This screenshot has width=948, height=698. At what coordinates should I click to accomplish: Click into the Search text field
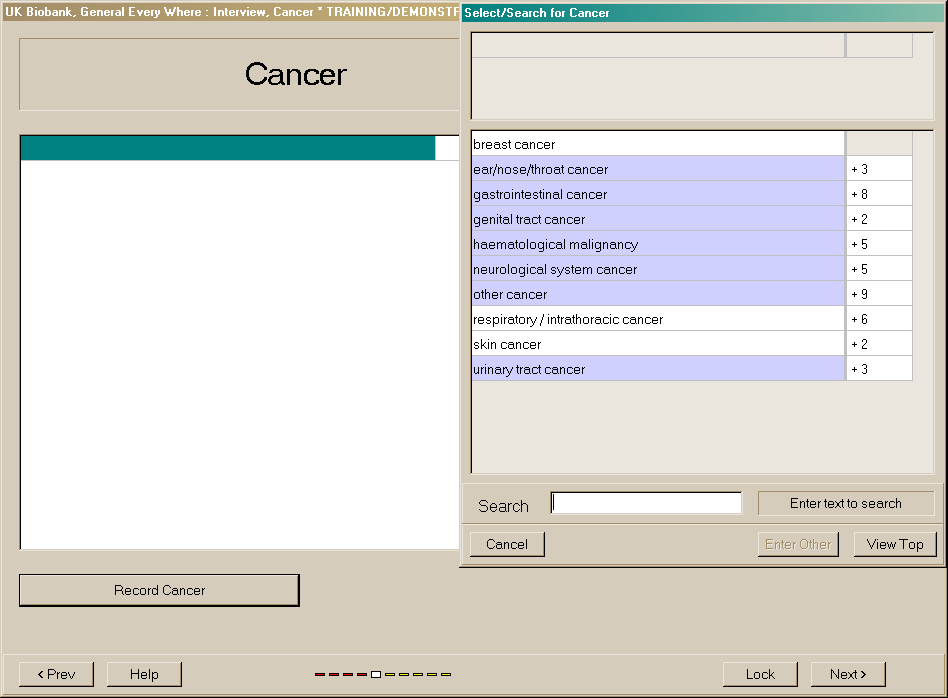click(x=646, y=503)
